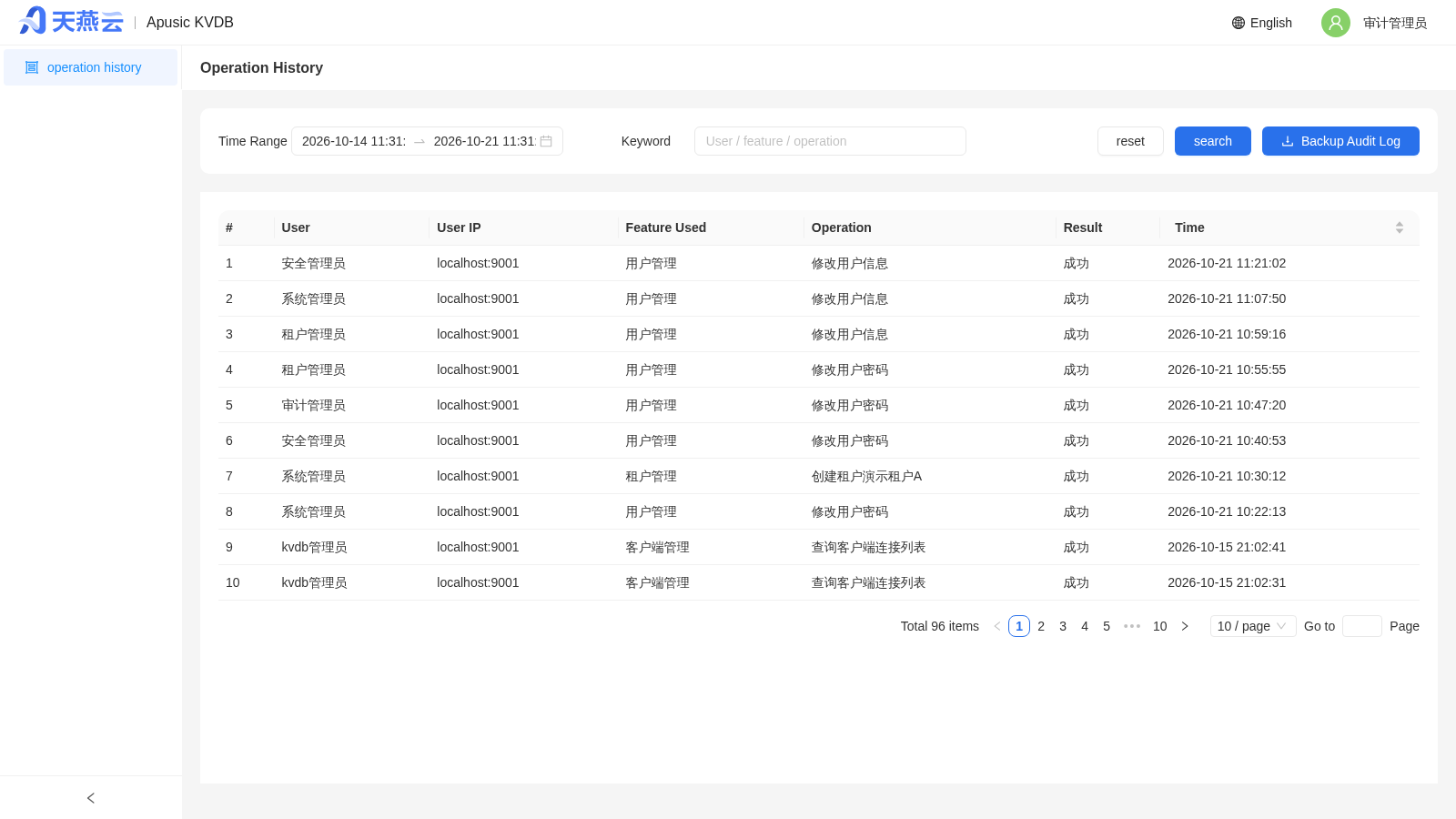
Task: Click the time 2026-10-15 21:02:31
Action: pos(1227,582)
